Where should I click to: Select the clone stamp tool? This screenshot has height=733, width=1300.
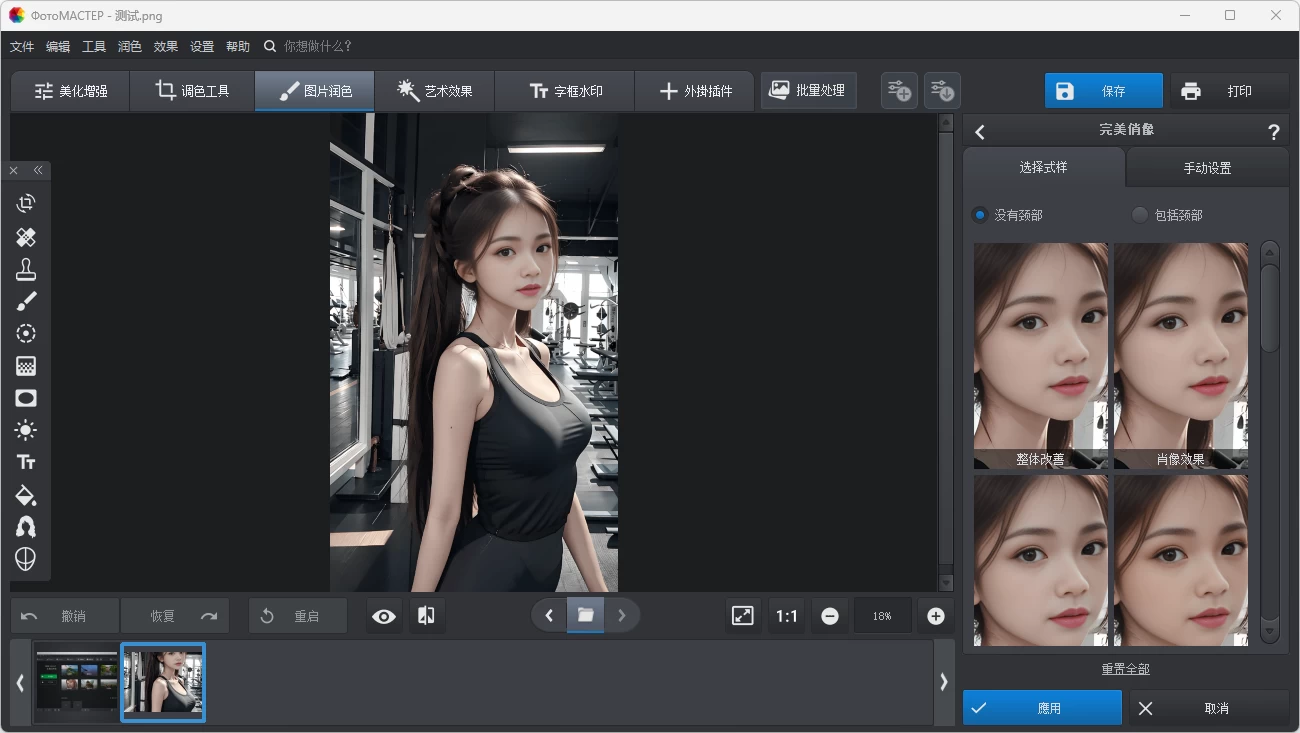click(26, 269)
